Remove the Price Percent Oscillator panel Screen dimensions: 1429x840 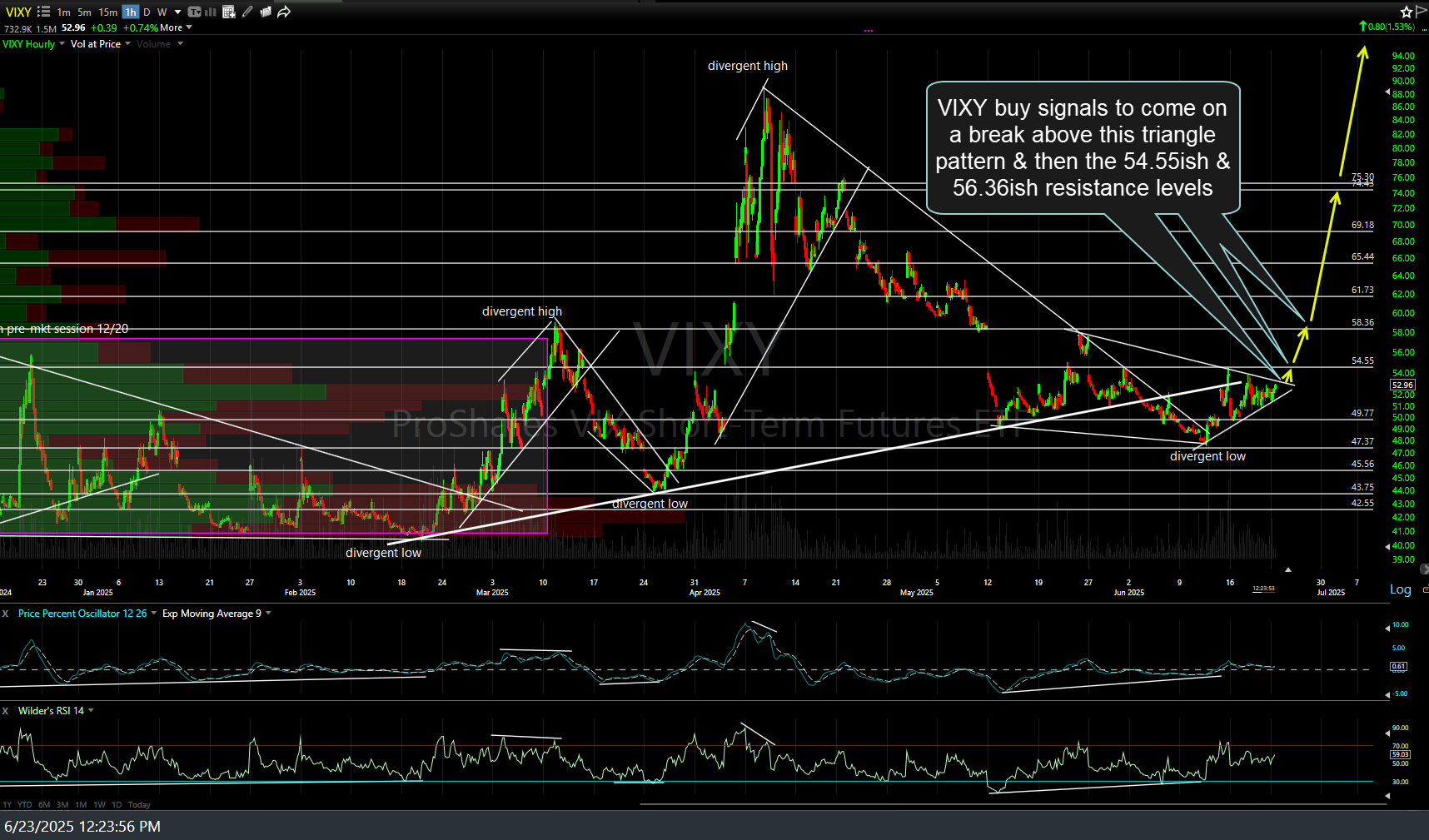[6, 614]
